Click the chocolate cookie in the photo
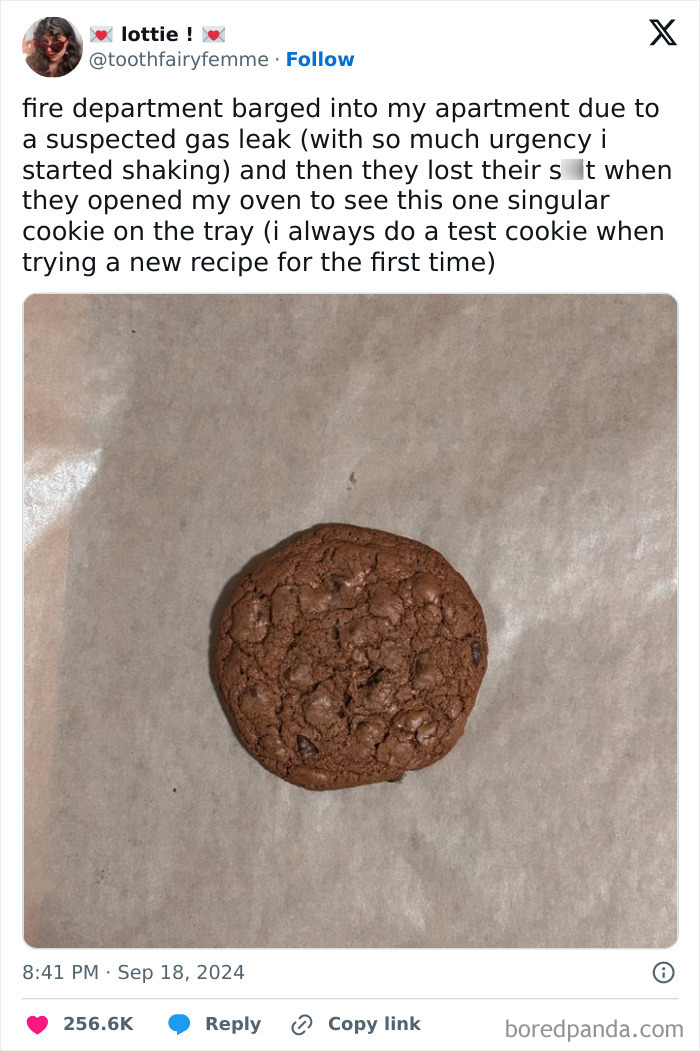The image size is (700, 1051). coord(349,656)
